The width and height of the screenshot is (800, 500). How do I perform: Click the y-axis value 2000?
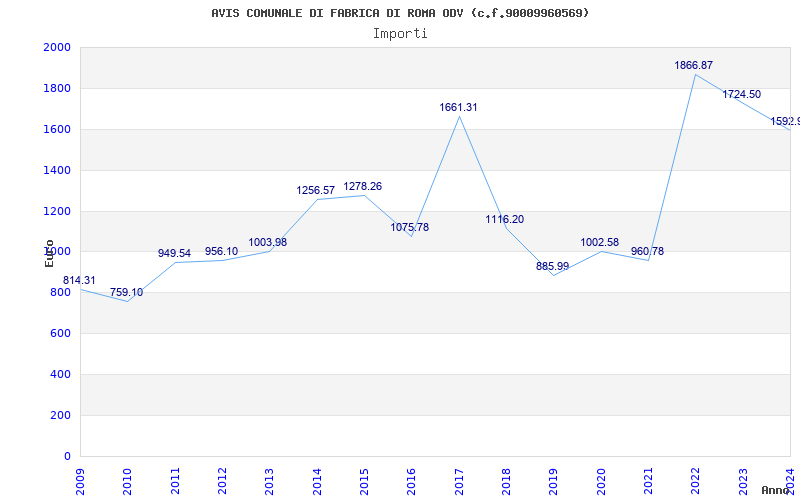click(x=57, y=47)
